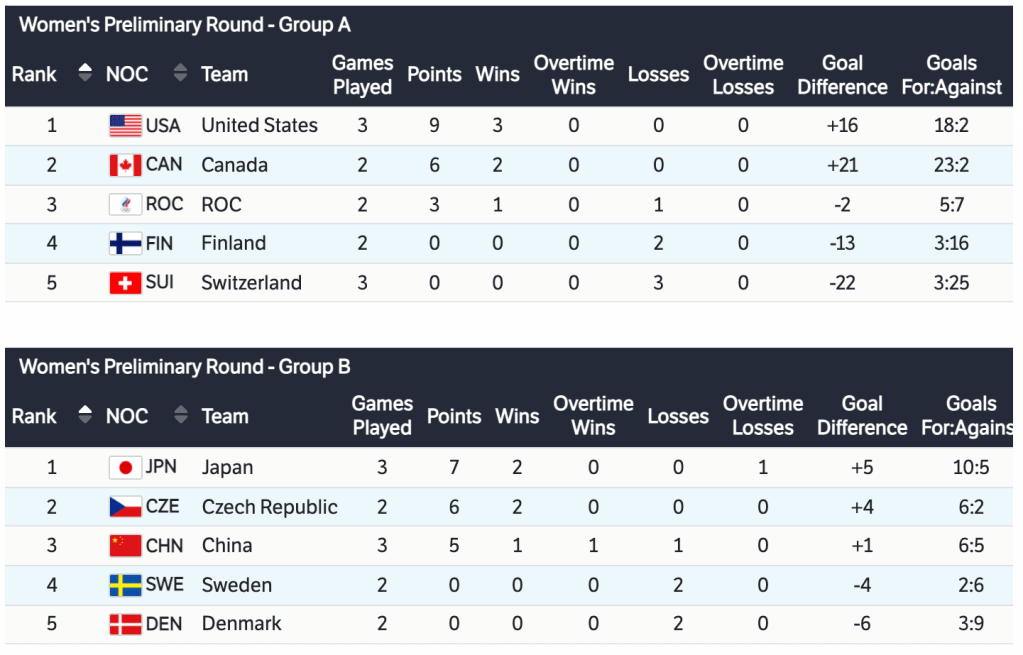This screenshot has width=1023, height=655.
Task: Sort Group A by Rank arrows
Action: [x=85, y=74]
